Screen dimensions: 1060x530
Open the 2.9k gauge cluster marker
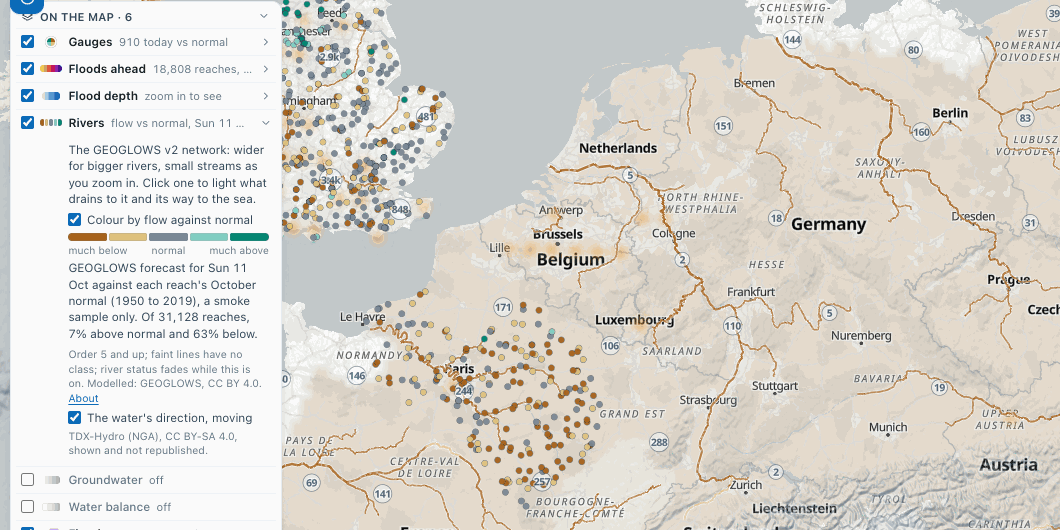(329, 57)
